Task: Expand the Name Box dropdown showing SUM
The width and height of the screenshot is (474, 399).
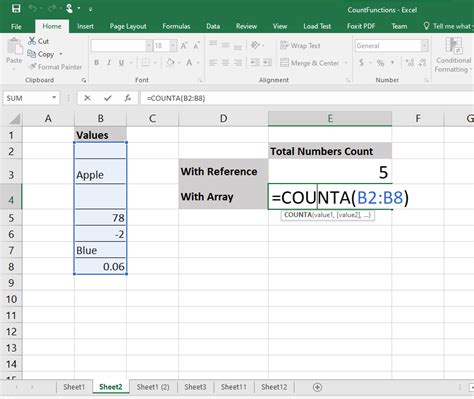Action: (x=54, y=98)
